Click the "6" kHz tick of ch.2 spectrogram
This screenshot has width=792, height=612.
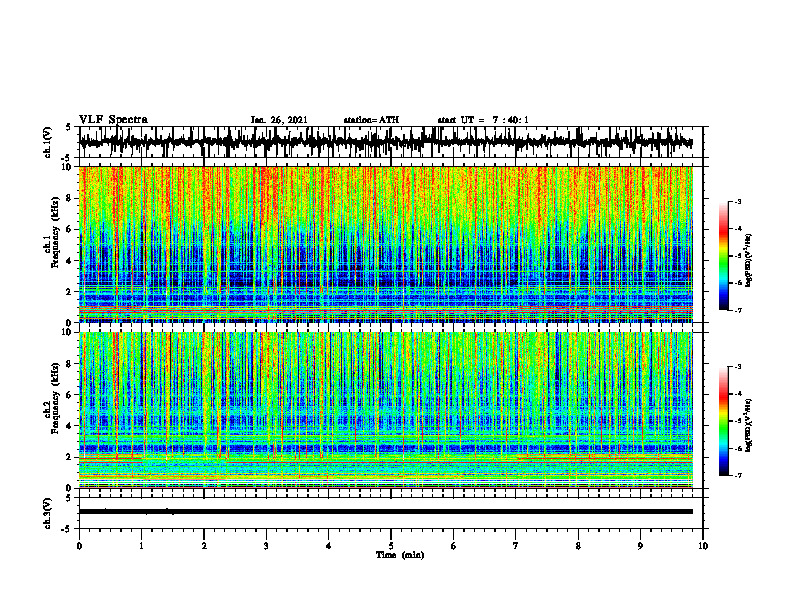click(x=70, y=395)
